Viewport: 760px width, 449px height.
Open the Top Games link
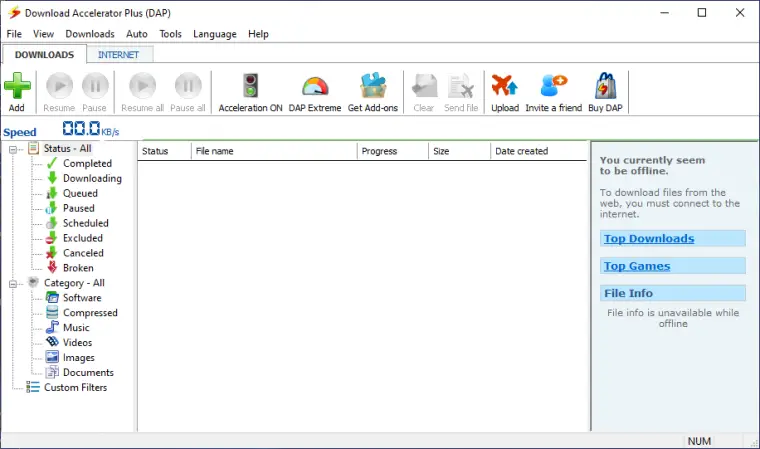point(637,266)
